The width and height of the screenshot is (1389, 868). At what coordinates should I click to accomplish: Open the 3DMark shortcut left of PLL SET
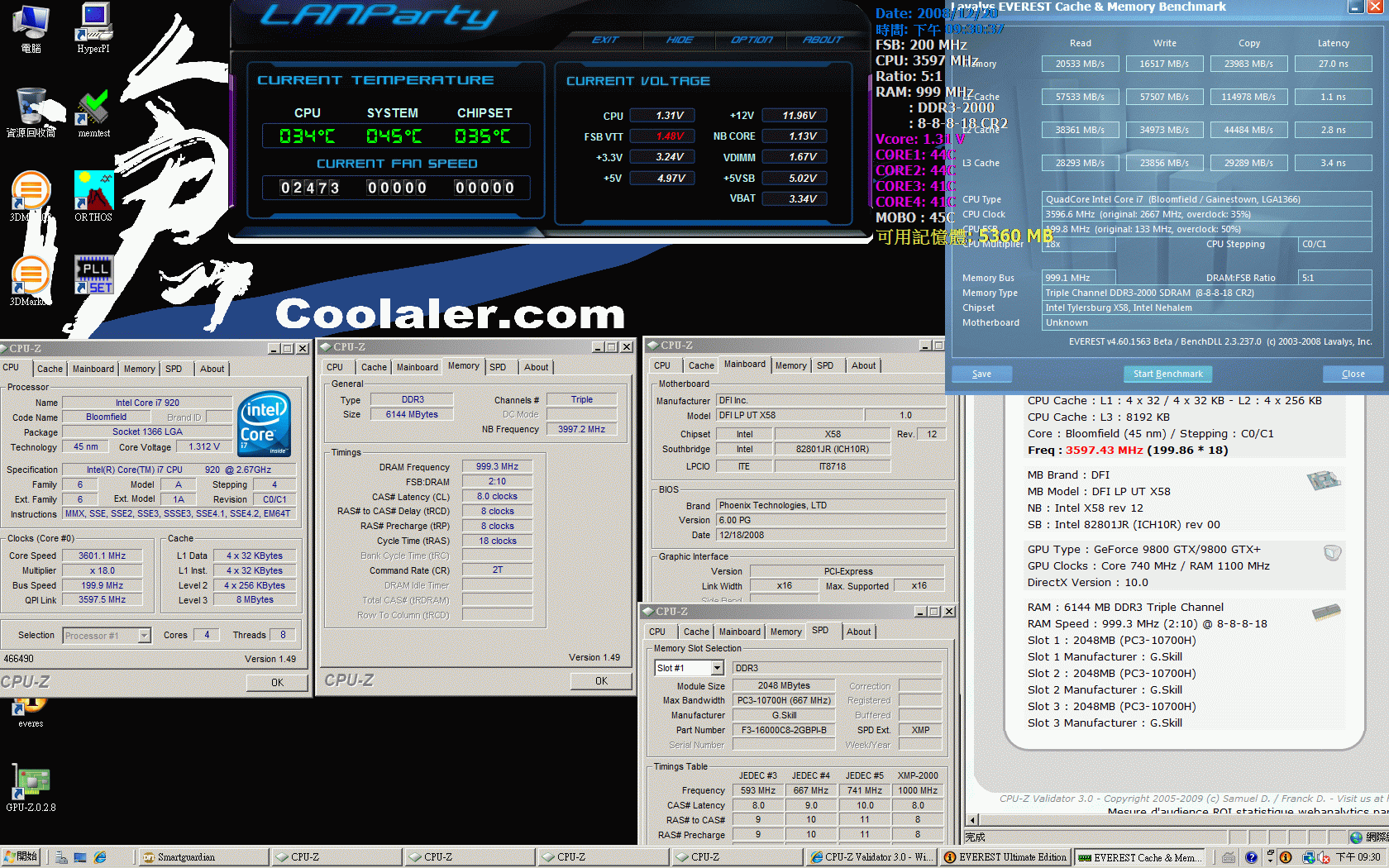coord(31,280)
